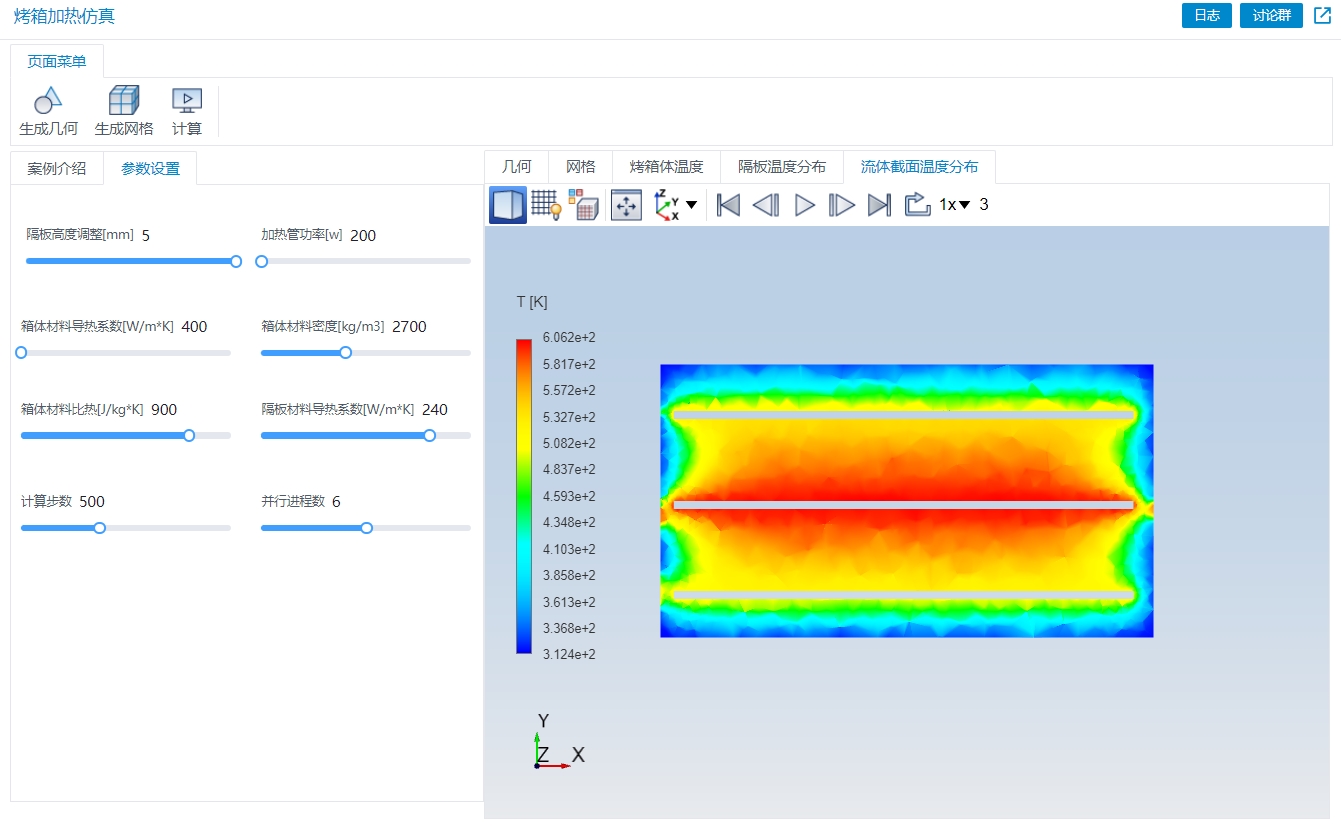
Task: Open the 隔板温度分布 tab
Action: [x=781, y=167]
